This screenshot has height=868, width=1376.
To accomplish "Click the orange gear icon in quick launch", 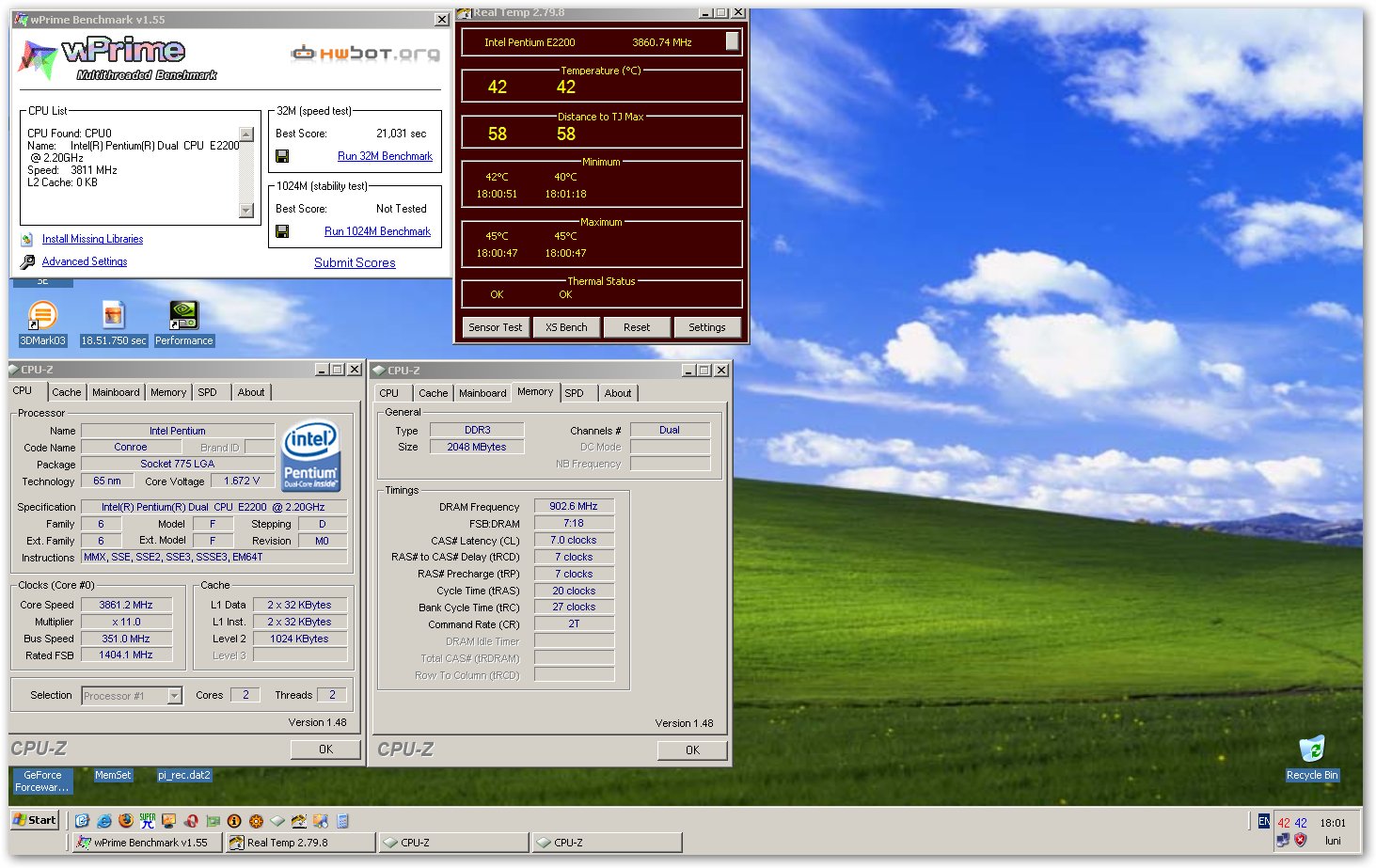I will pyautogui.click(x=256, y=821).
